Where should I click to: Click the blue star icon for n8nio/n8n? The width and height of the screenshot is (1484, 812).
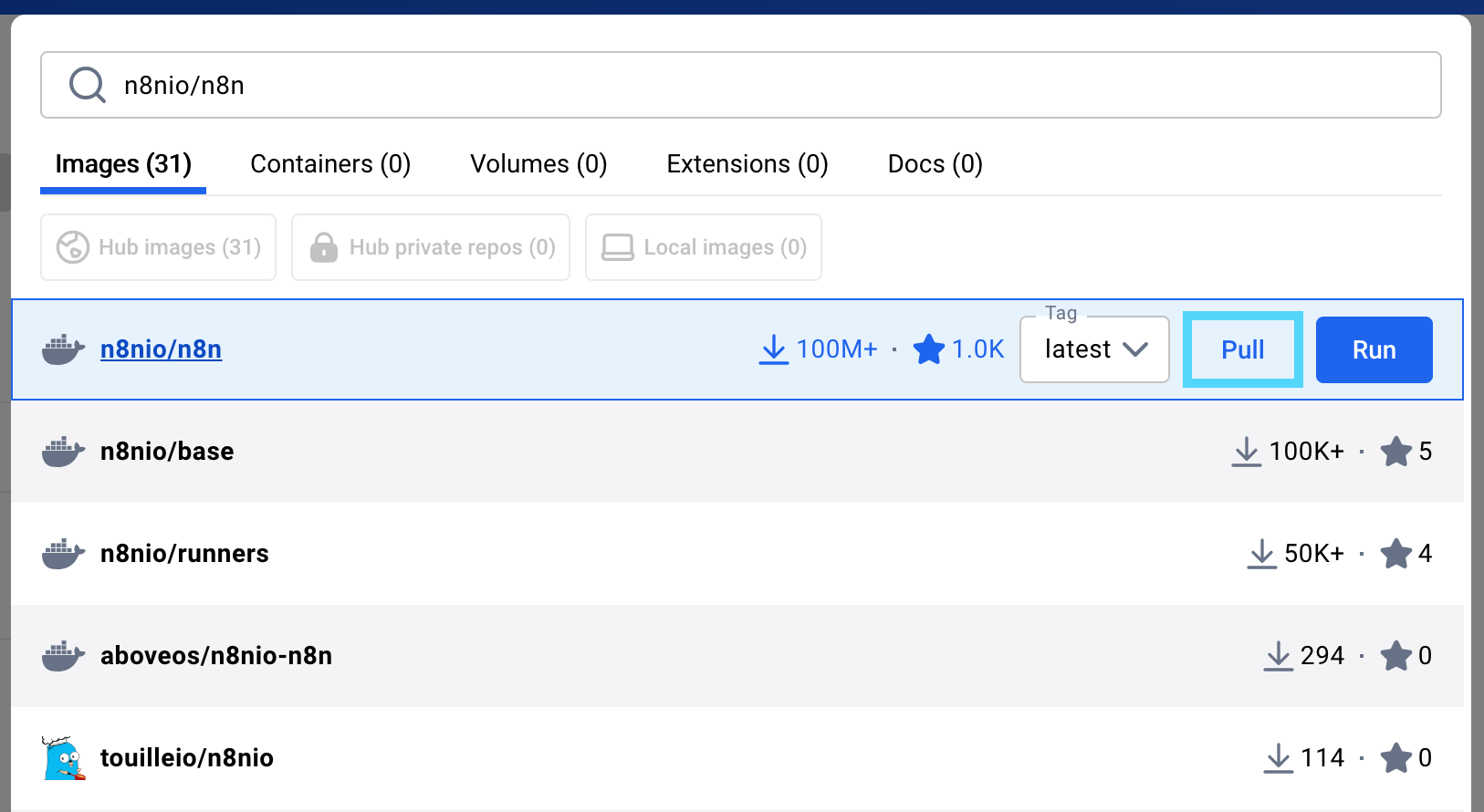tap(929, 349)
